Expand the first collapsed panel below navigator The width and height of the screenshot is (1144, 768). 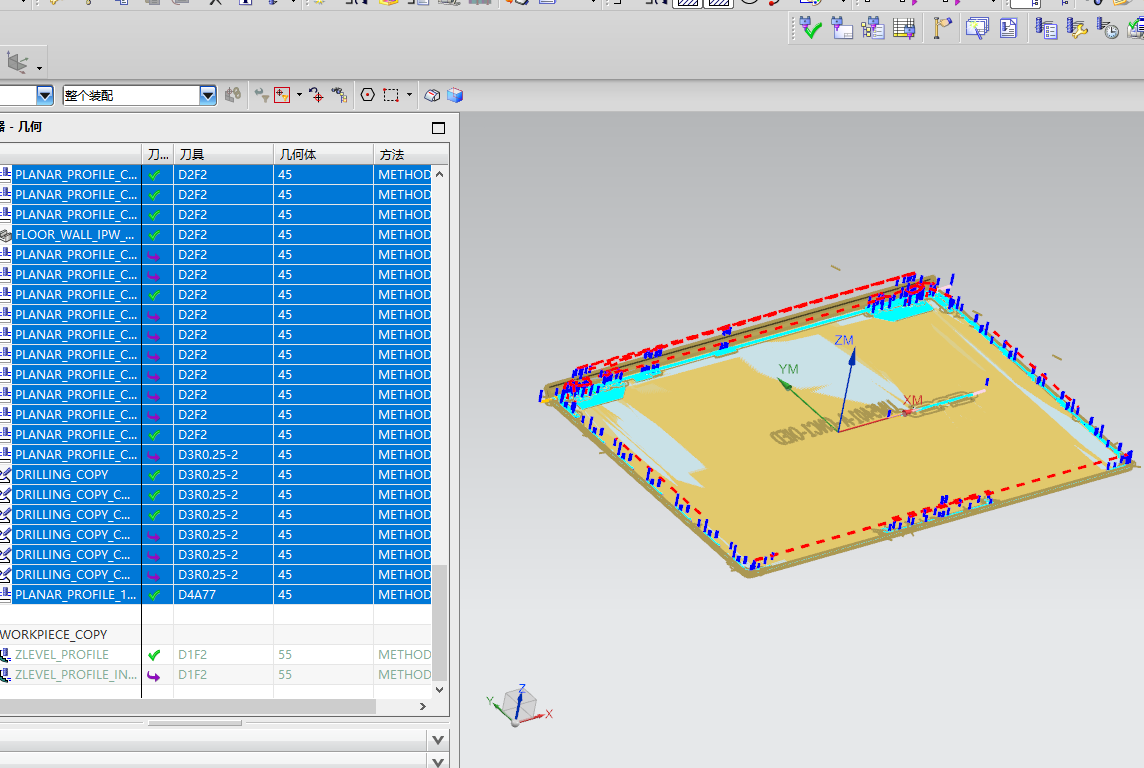437,740
